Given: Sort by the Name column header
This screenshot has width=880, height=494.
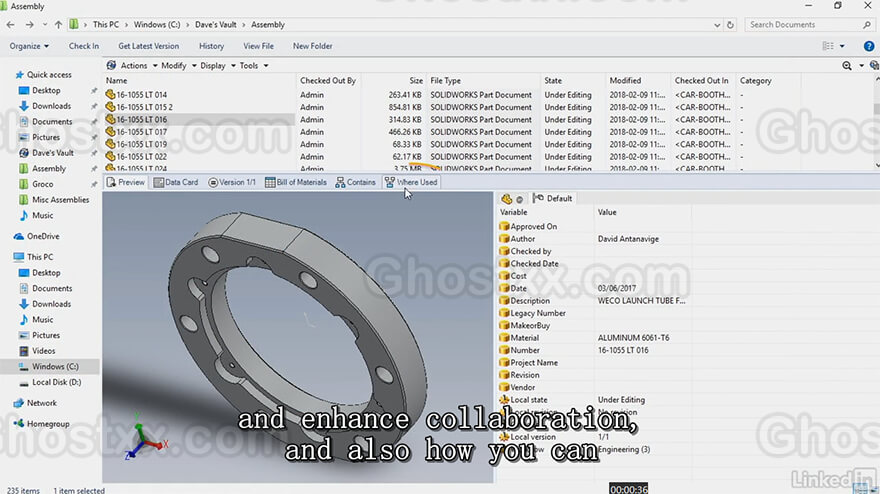Looking at the screenshot, I should tap(117, 81).
